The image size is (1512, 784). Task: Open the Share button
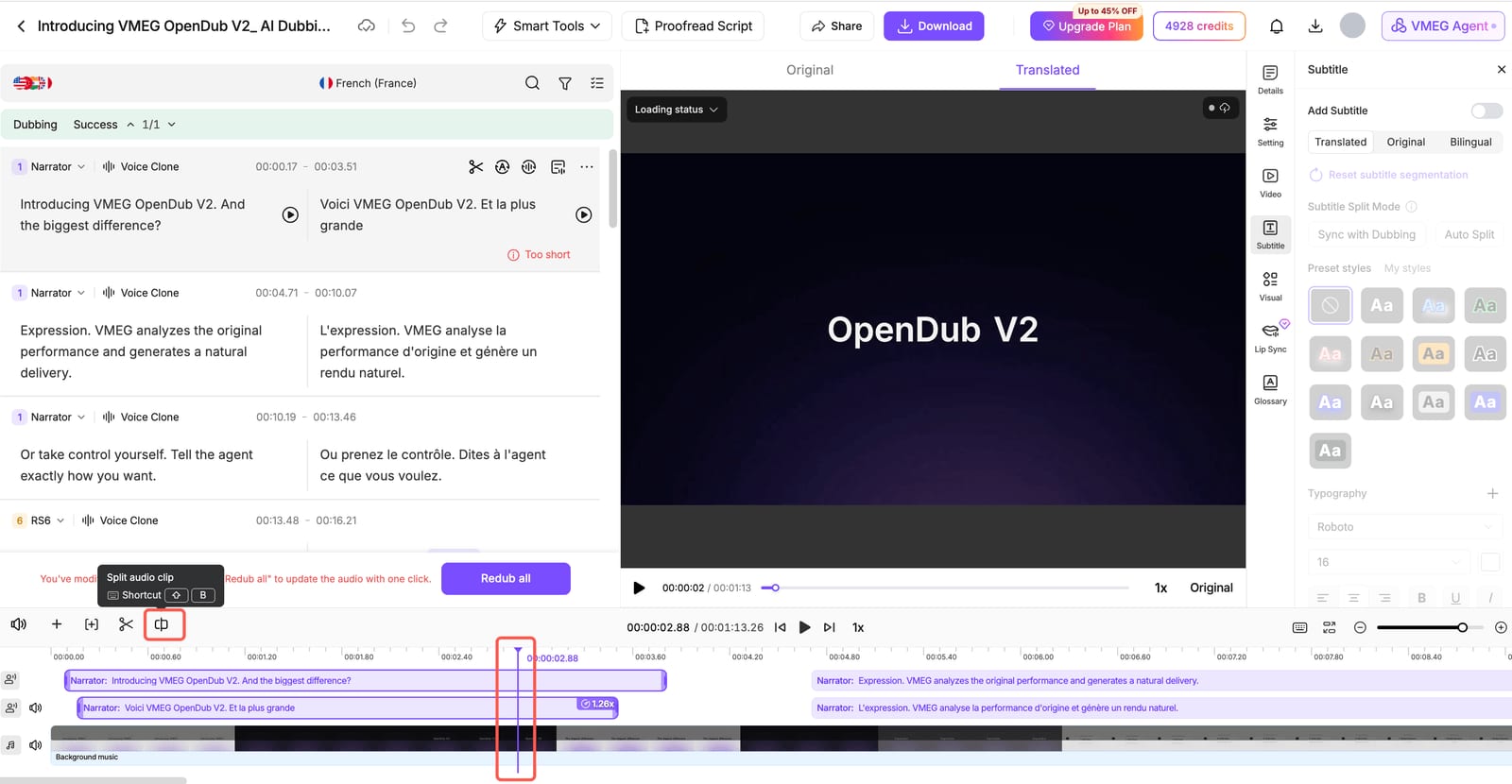click(x=836, y=26)
